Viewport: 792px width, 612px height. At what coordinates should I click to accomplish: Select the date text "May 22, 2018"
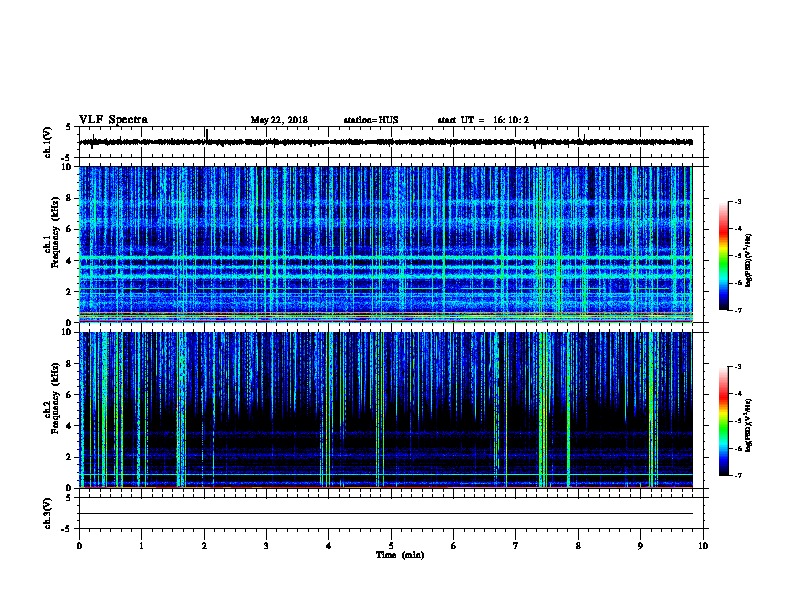click(x=279, y=120)
